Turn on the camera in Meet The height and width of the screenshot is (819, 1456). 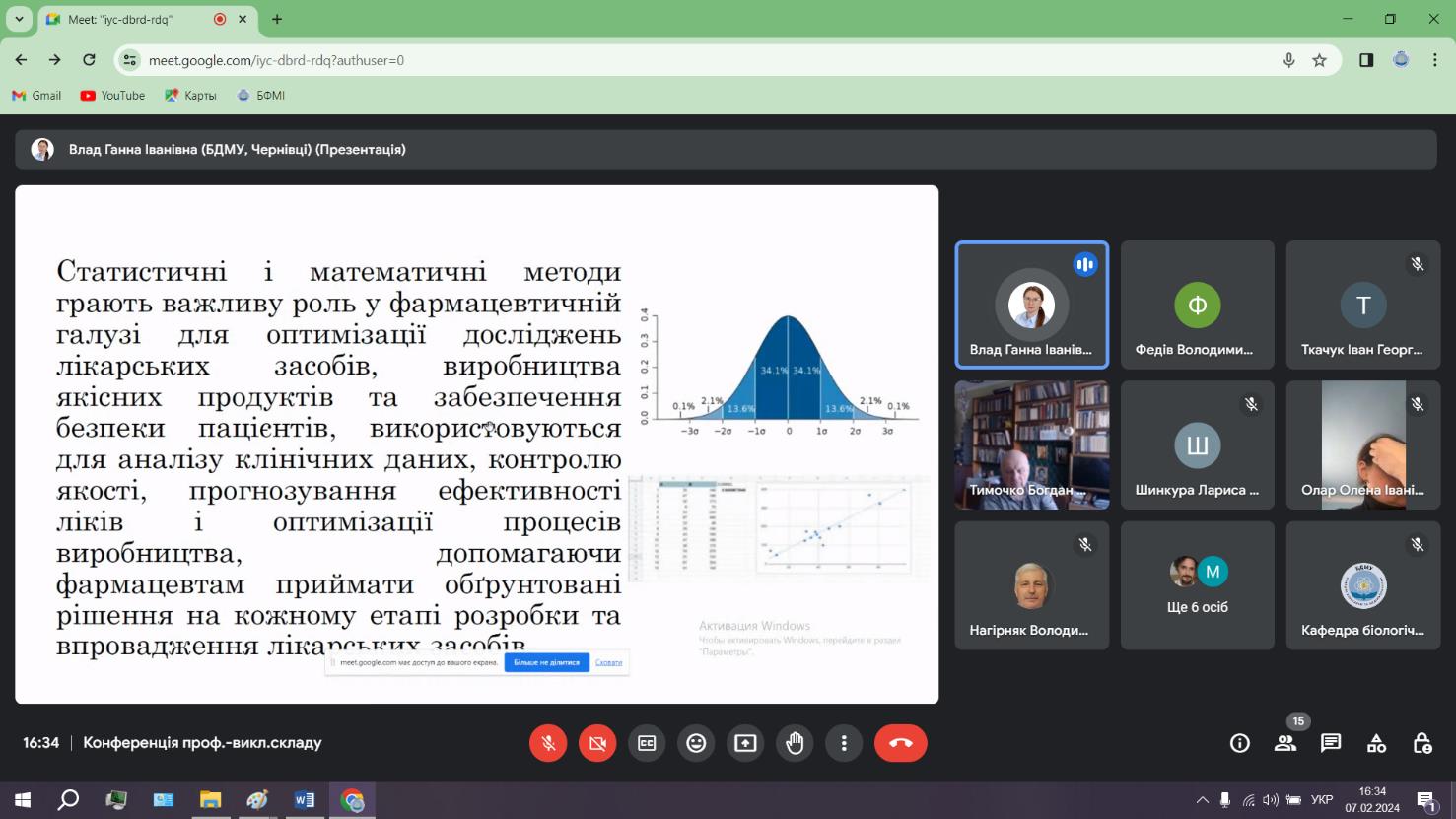[x=597, y=743]
